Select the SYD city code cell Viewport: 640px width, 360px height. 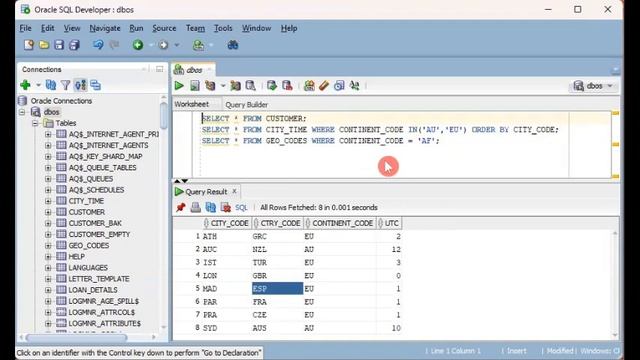[x=227, y=328]
